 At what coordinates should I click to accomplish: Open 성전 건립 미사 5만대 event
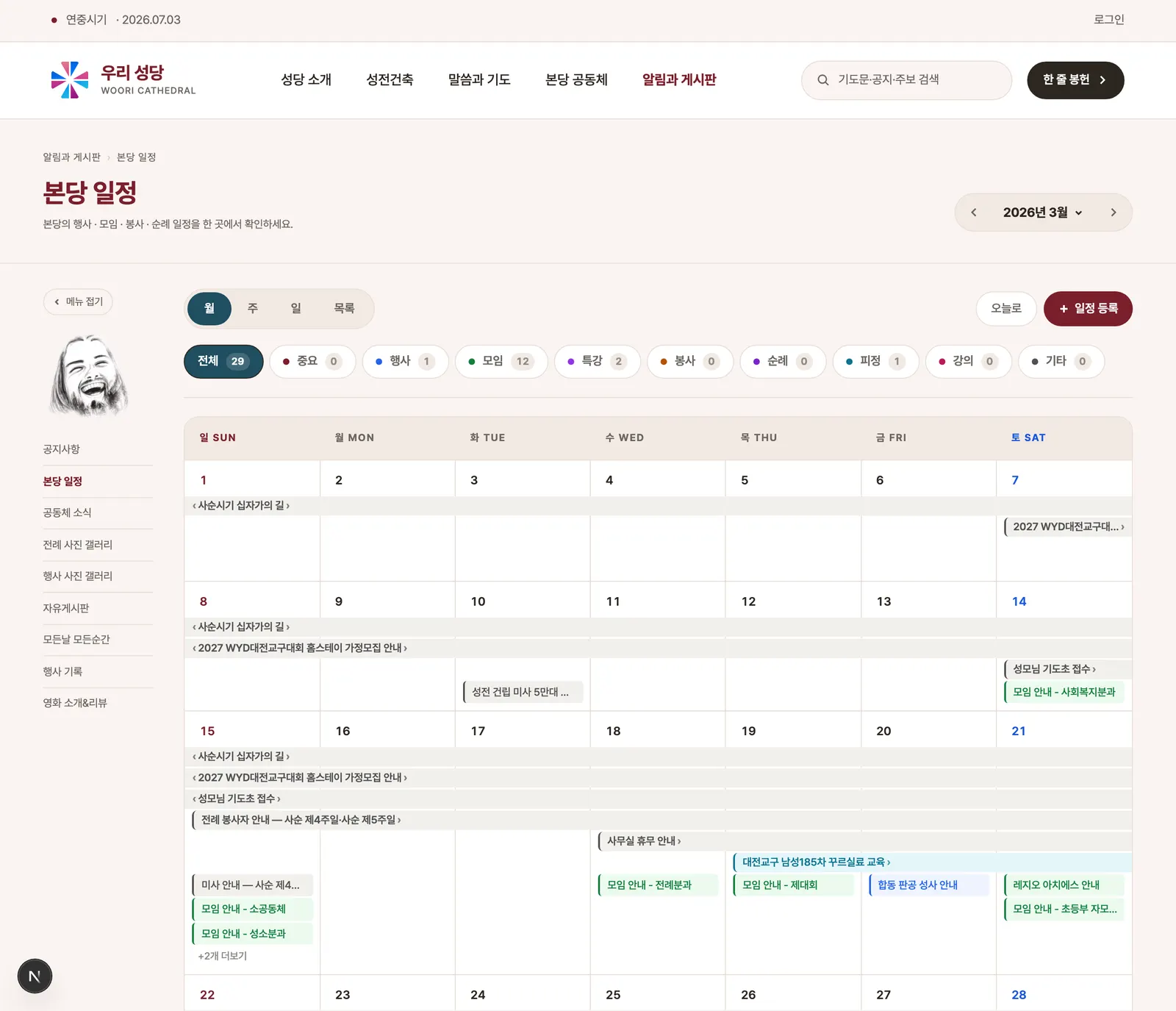pos(523,692)
